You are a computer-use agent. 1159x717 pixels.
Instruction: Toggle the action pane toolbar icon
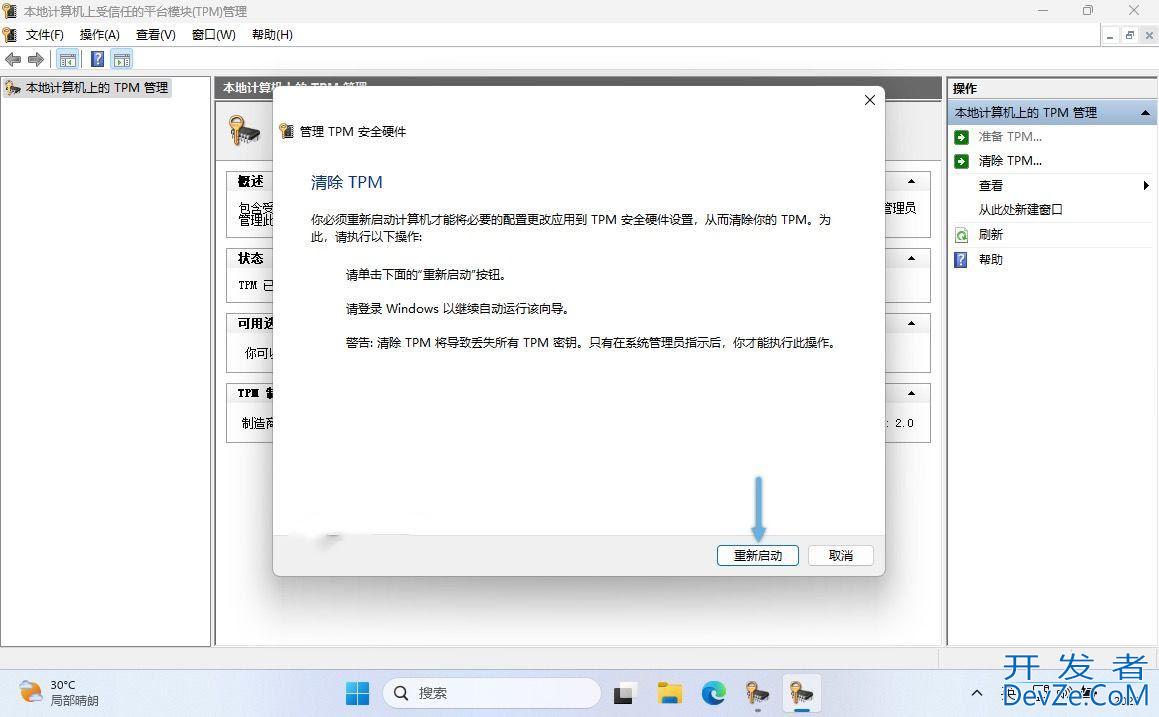[x=122, y=59]
